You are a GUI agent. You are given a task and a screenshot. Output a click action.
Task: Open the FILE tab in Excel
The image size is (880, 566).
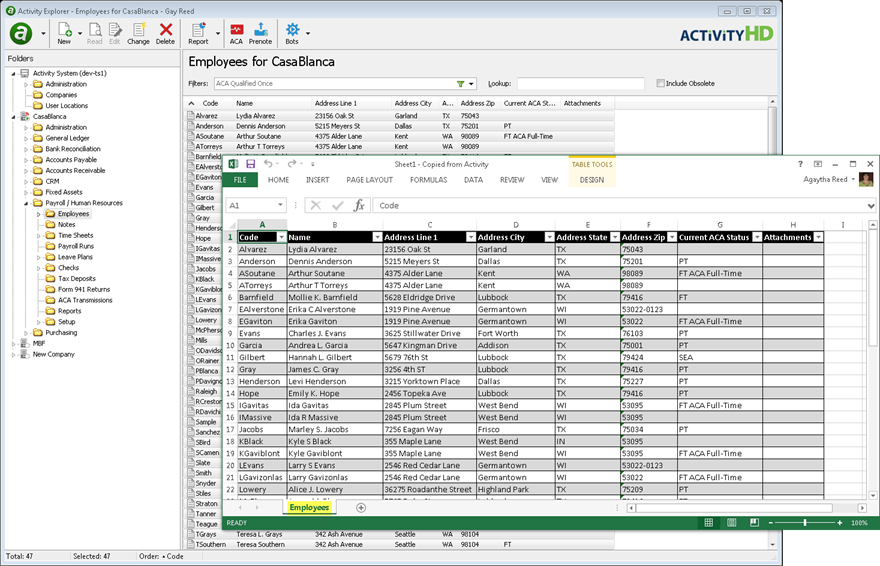[x=240, y=180]
